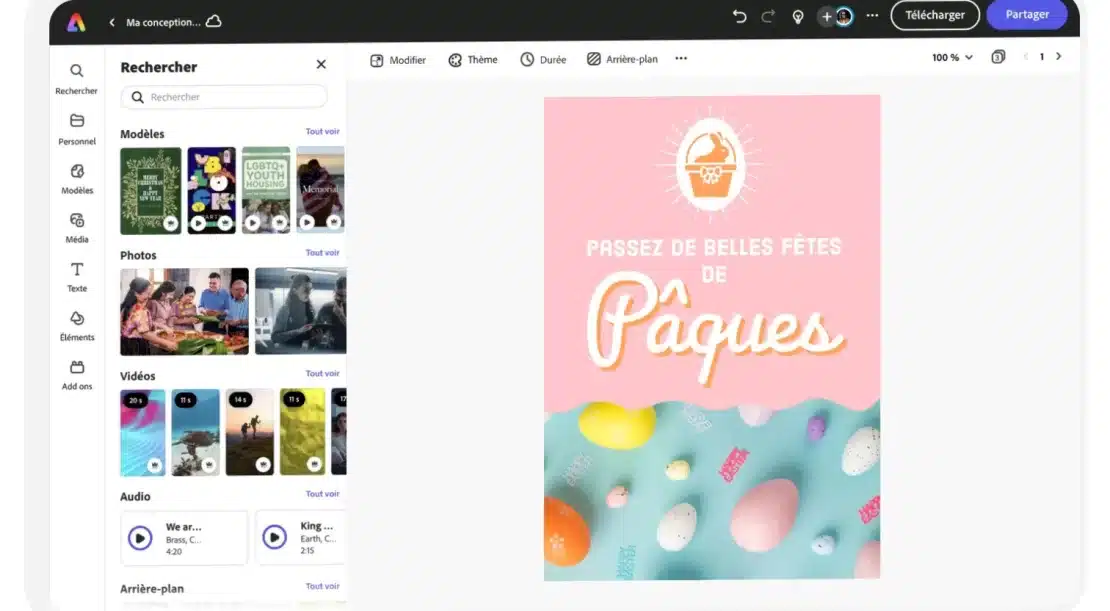Click the Télécharger button
1110x611 pixels.
pos(935,15)
